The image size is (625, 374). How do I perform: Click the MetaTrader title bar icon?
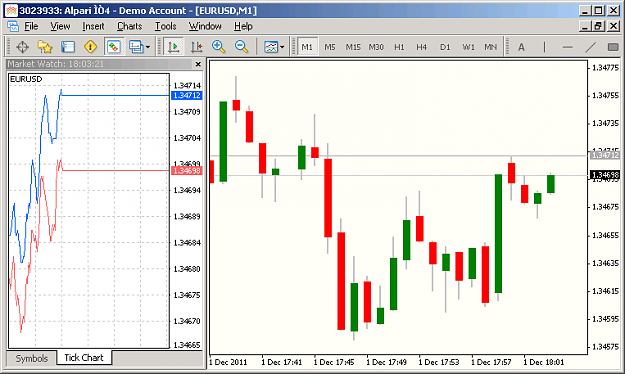[11, 10]
